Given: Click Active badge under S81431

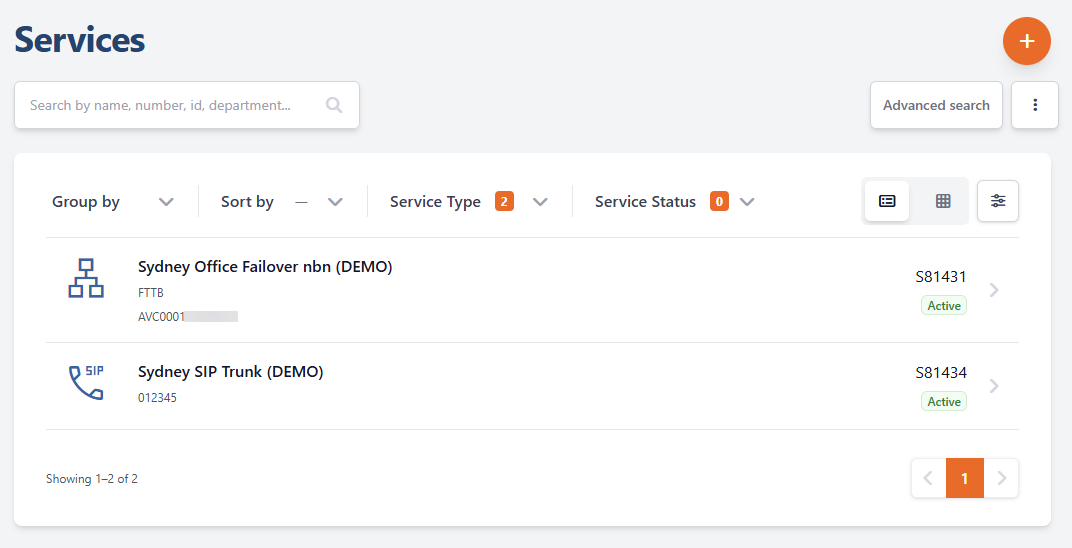Looking at the screenshot, I should point(943,305).
